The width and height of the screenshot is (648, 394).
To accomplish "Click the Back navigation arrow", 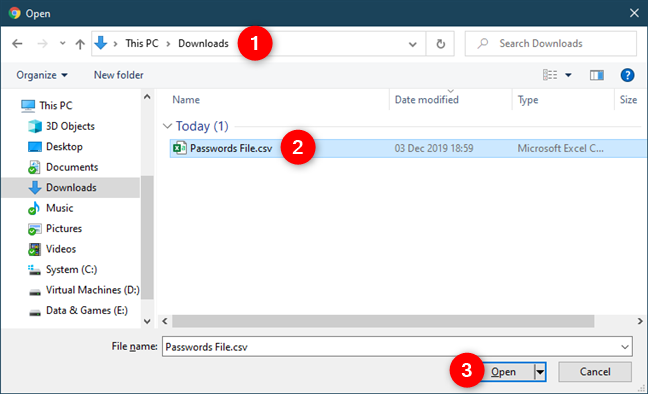I will (17, 43).
